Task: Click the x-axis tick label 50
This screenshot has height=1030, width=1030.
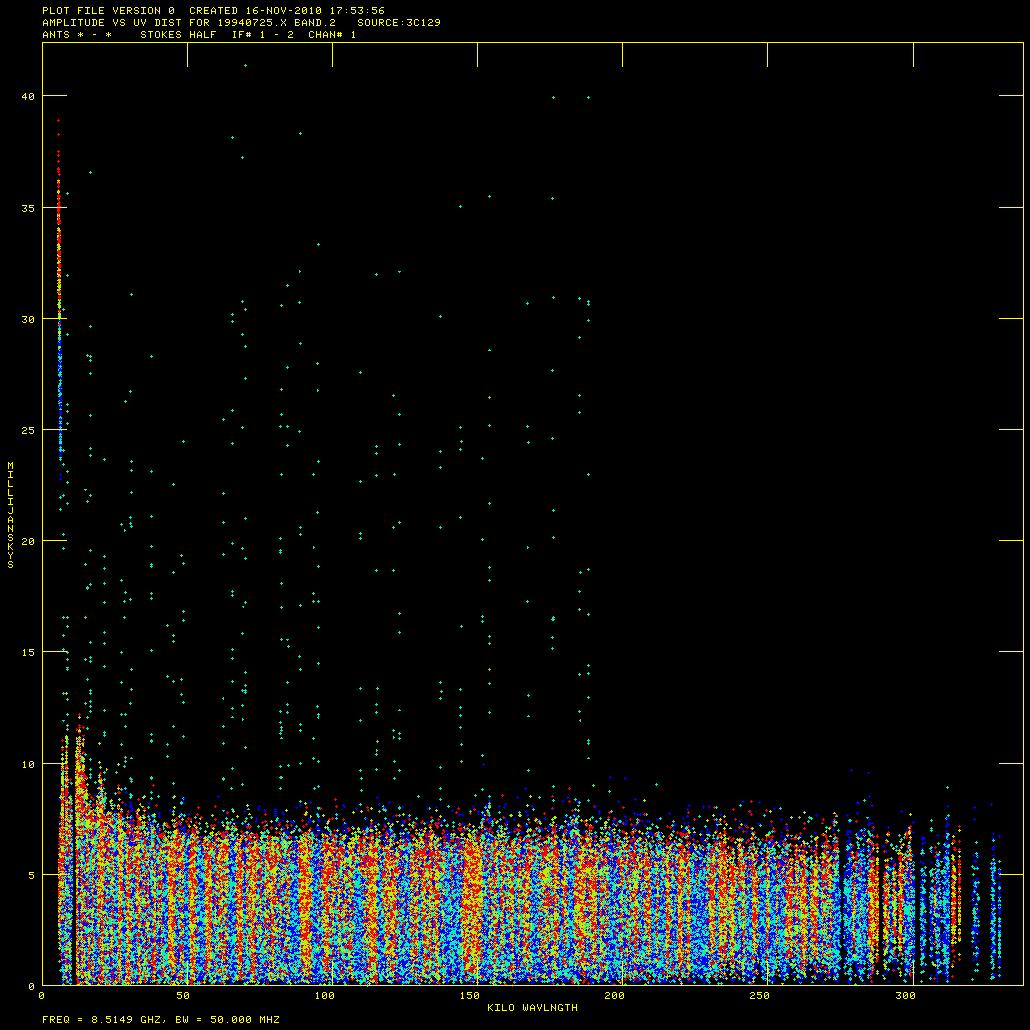Action: tap(183, 995)
